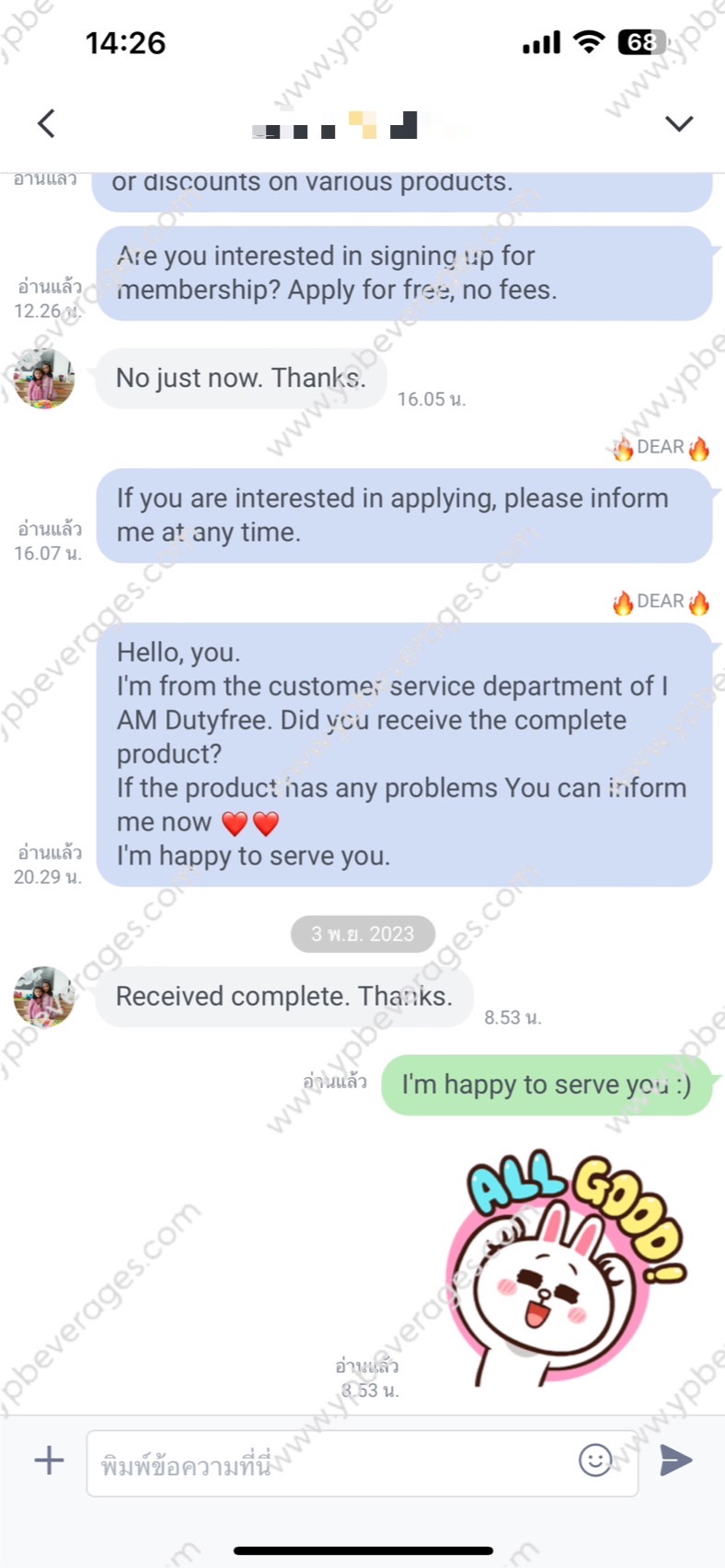Screen dimensions: 725x1568
Task: Expand the chat options chevron
Action: (679, 123)
